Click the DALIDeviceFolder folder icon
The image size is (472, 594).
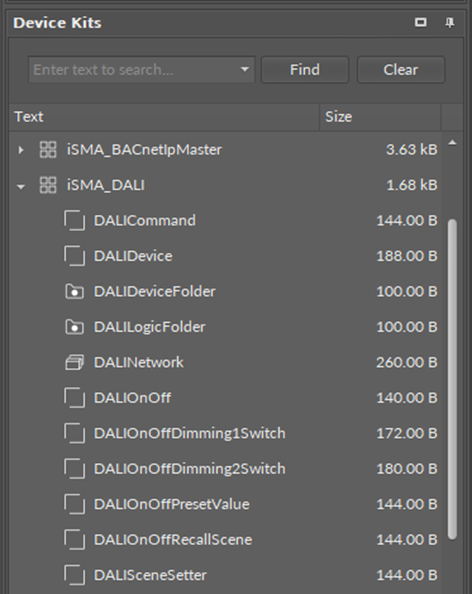(74, 291)
